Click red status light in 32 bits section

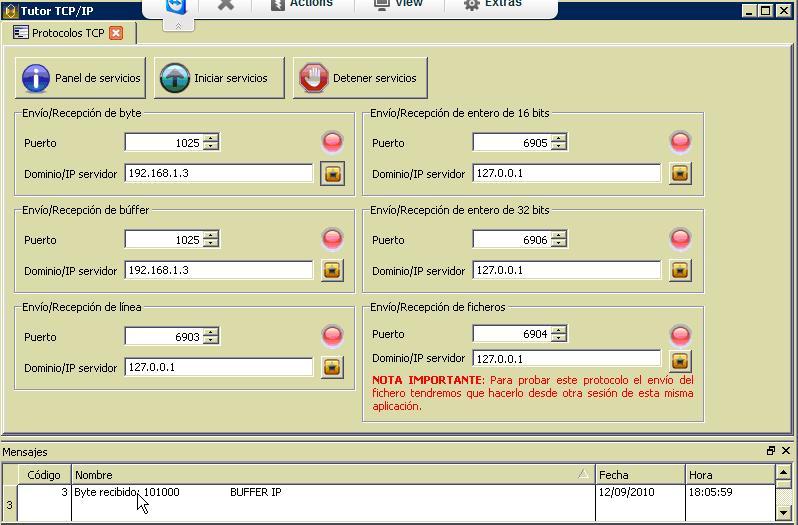680,239
